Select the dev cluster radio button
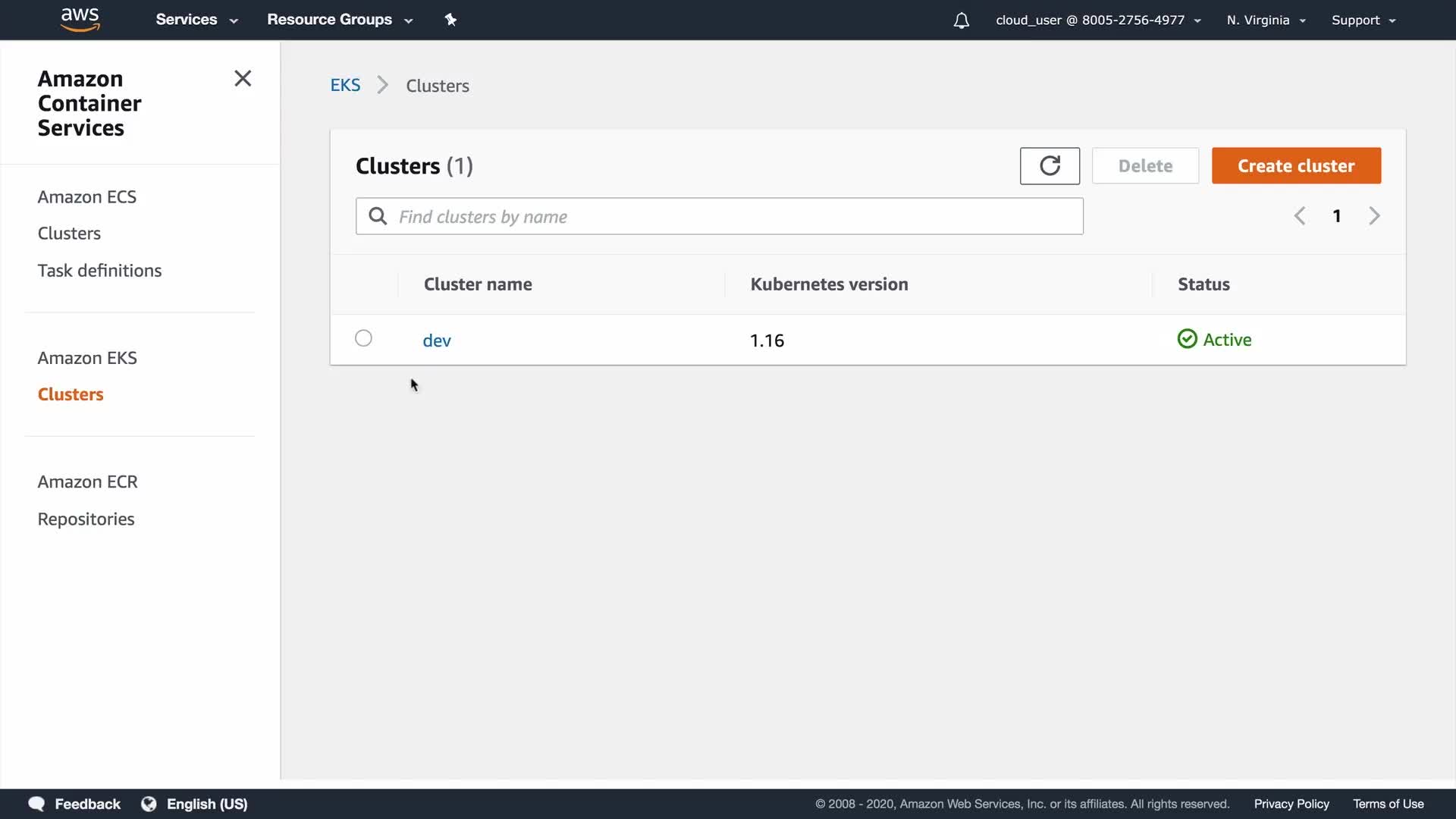Image resolution: width=1456 pixels, height=819 pixels. 363,338
